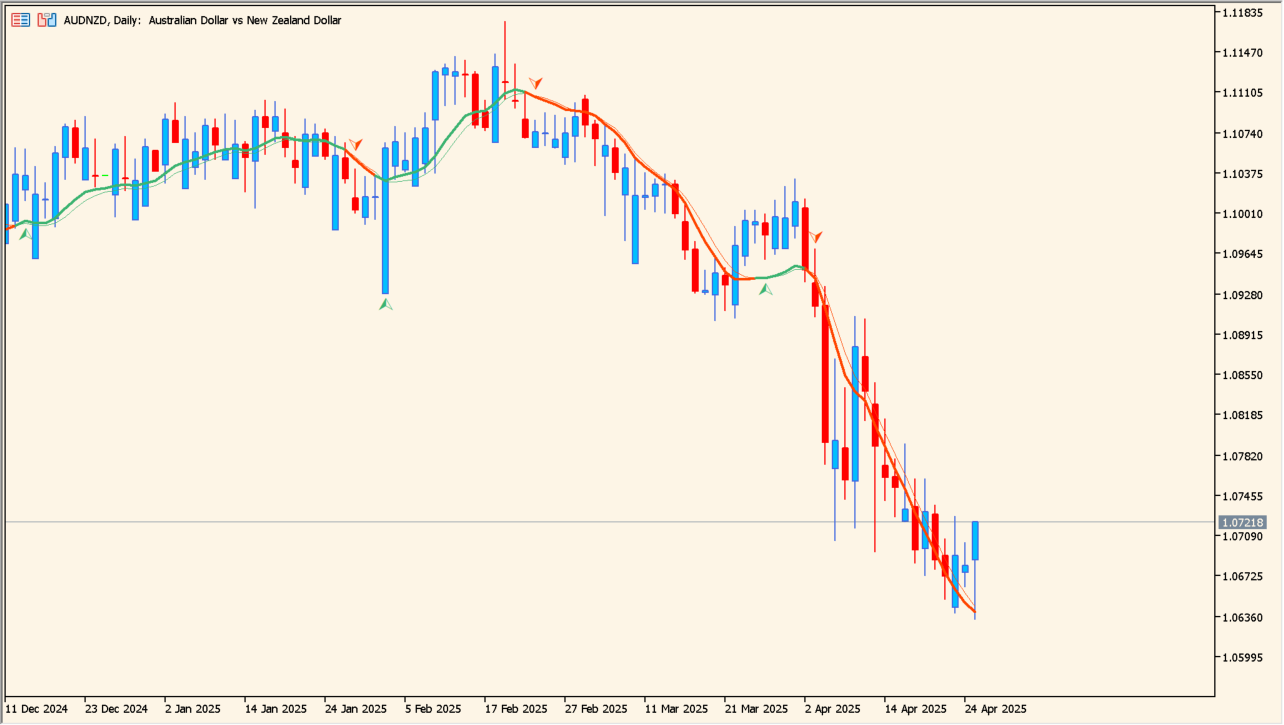Click the 2 Jan 2025 date label
This screenshot has height=725, width=1284.
(x=193, y=709)
